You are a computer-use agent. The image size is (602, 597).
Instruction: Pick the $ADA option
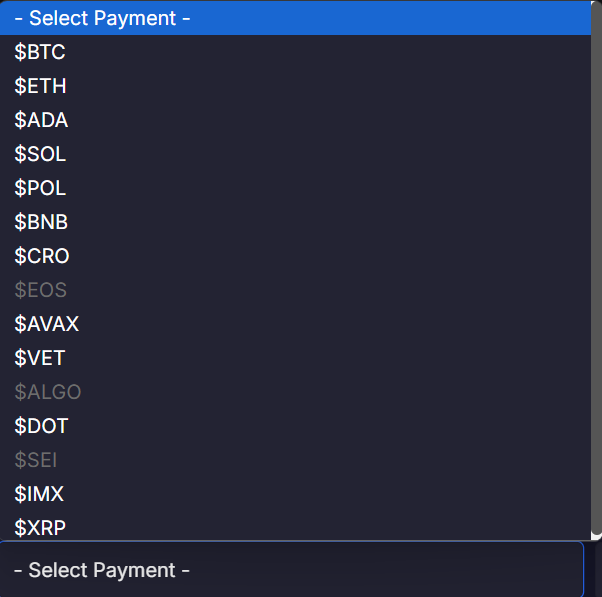(295, 120)
